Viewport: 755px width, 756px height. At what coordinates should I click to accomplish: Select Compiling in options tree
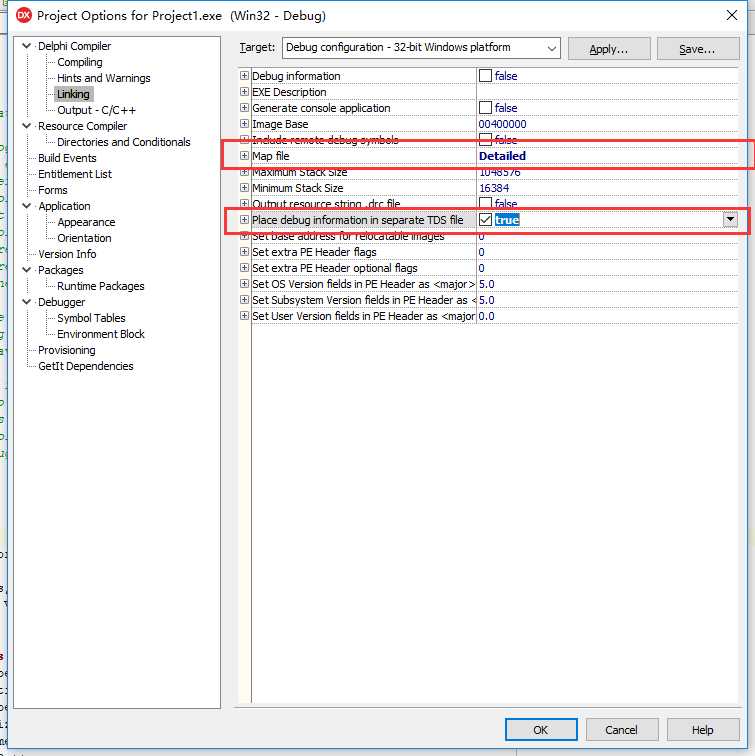click(80, 62)
